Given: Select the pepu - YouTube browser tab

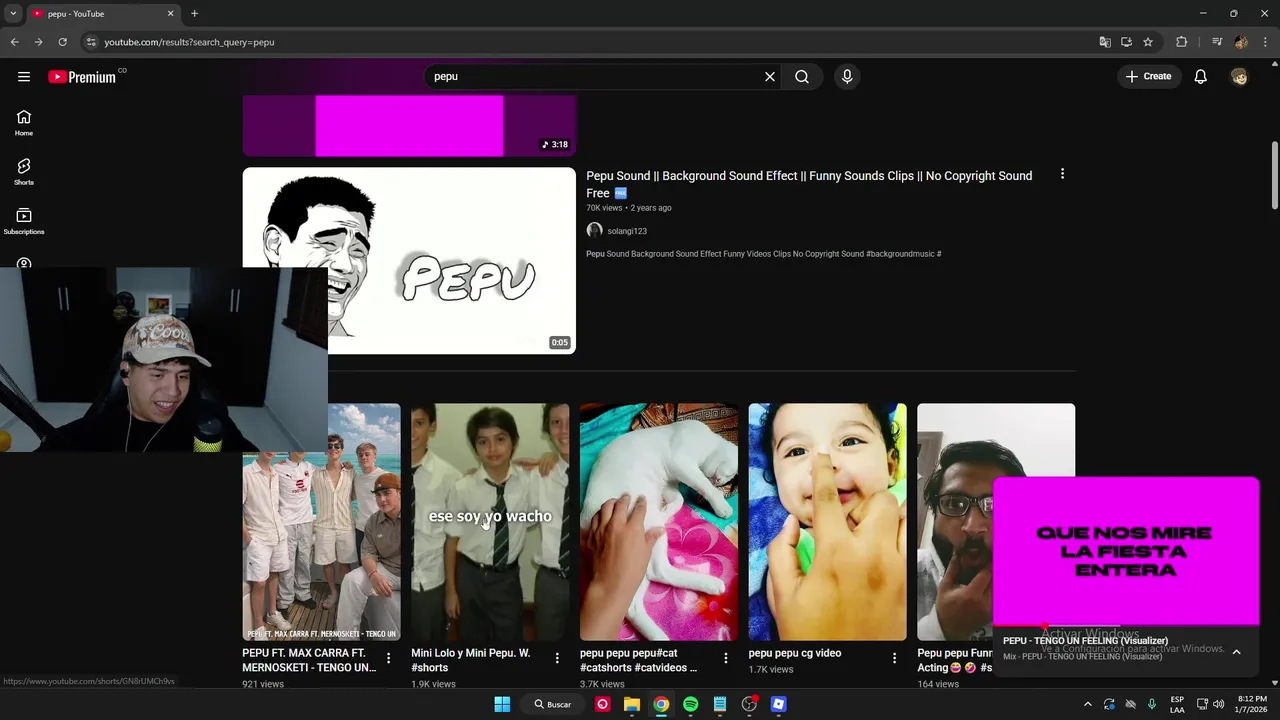Looking at the screenshot, I should [x=102, y=14].
